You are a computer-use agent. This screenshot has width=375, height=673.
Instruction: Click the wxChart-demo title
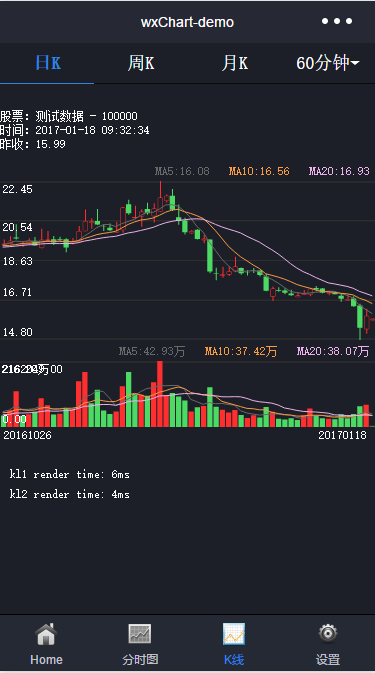click(x=188, y=22)
